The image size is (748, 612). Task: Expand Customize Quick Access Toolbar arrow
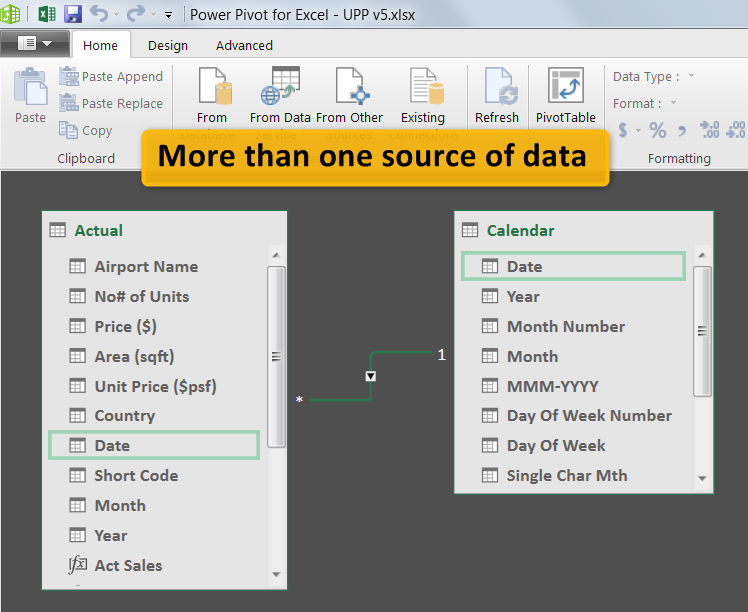(x=168, y=15)
